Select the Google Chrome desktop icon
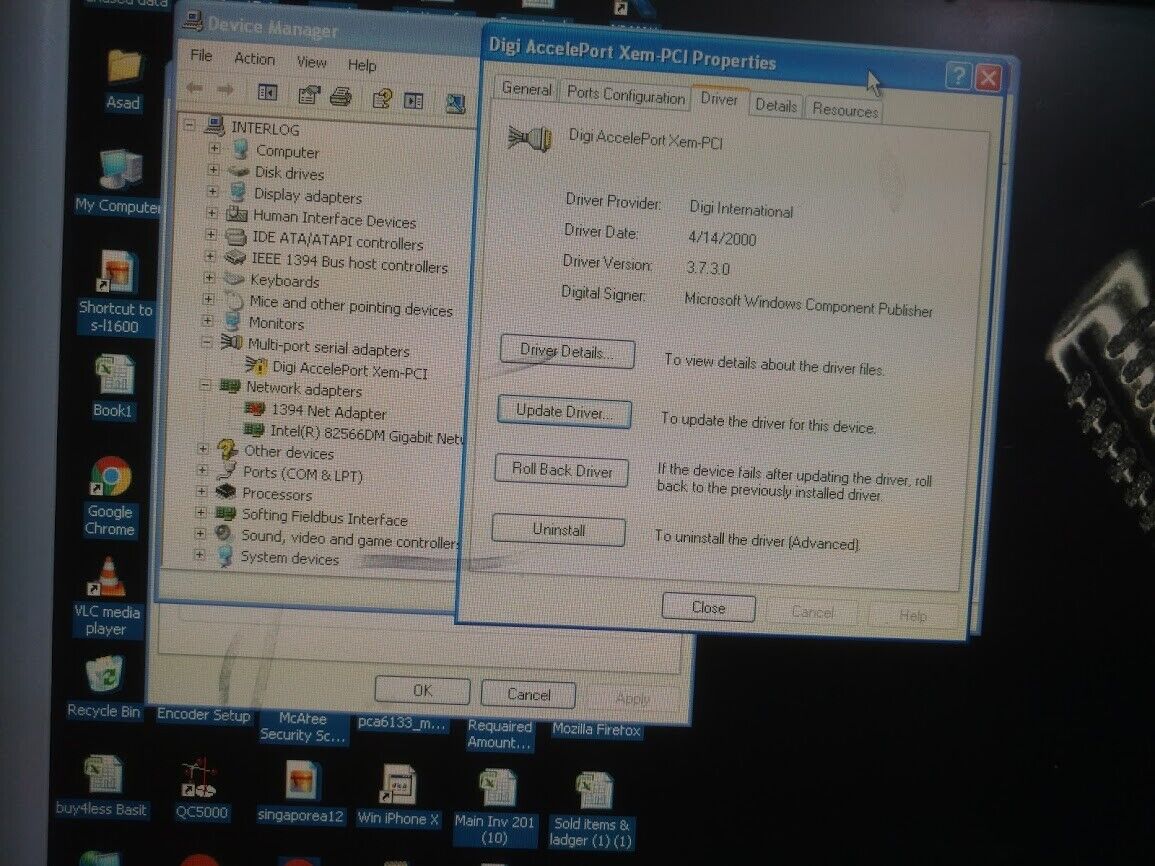 (x=110, y=497)
